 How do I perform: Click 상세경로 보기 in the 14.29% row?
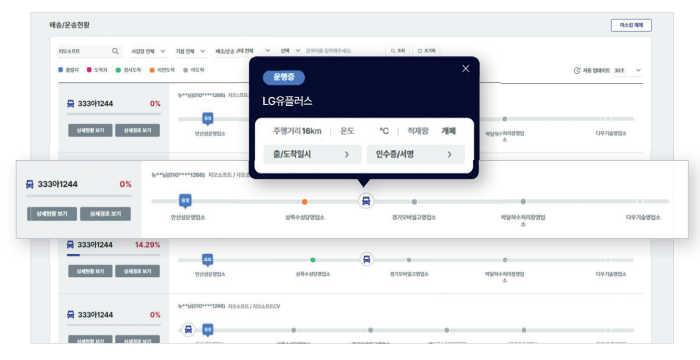[138, 271]
